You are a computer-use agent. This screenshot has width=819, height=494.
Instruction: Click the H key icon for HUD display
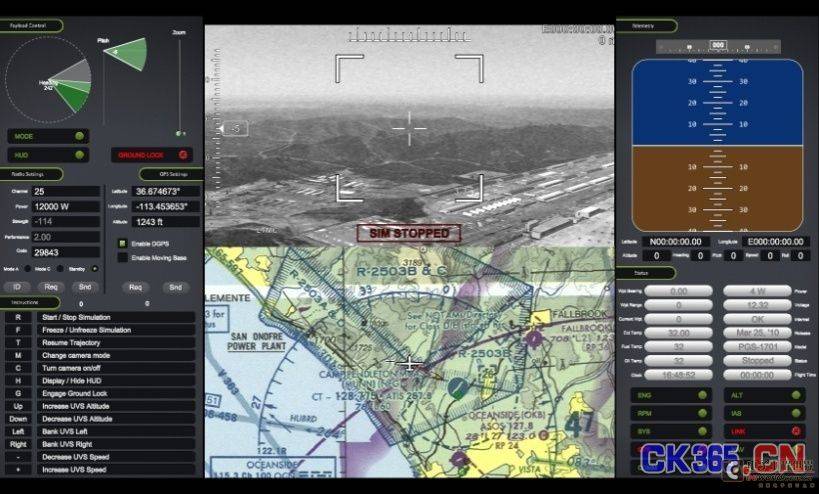(18, 381)
